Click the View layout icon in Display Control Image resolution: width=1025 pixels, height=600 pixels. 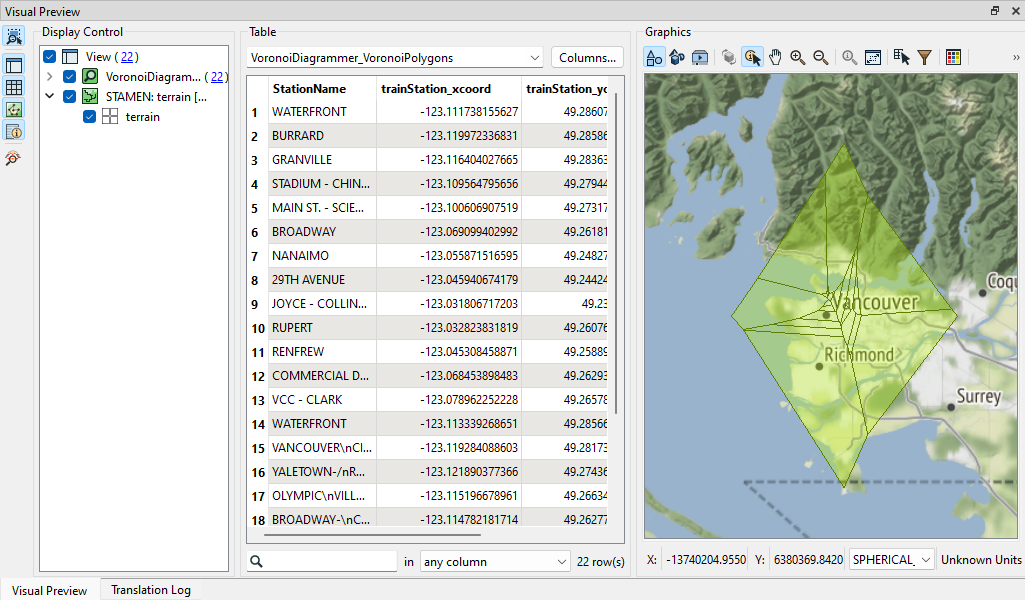pyautogui.click(x=70, y=57)
